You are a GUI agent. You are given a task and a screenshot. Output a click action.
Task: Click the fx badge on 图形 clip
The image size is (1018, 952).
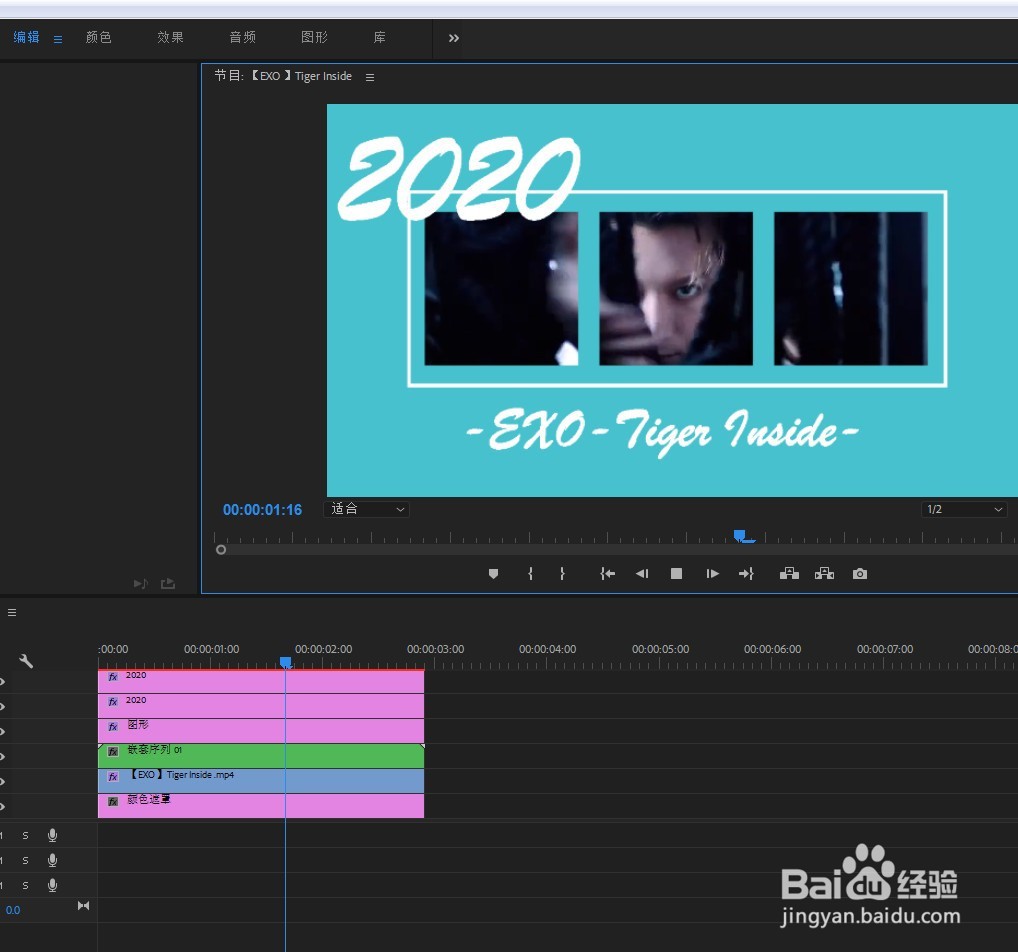[x=113, y=727]
